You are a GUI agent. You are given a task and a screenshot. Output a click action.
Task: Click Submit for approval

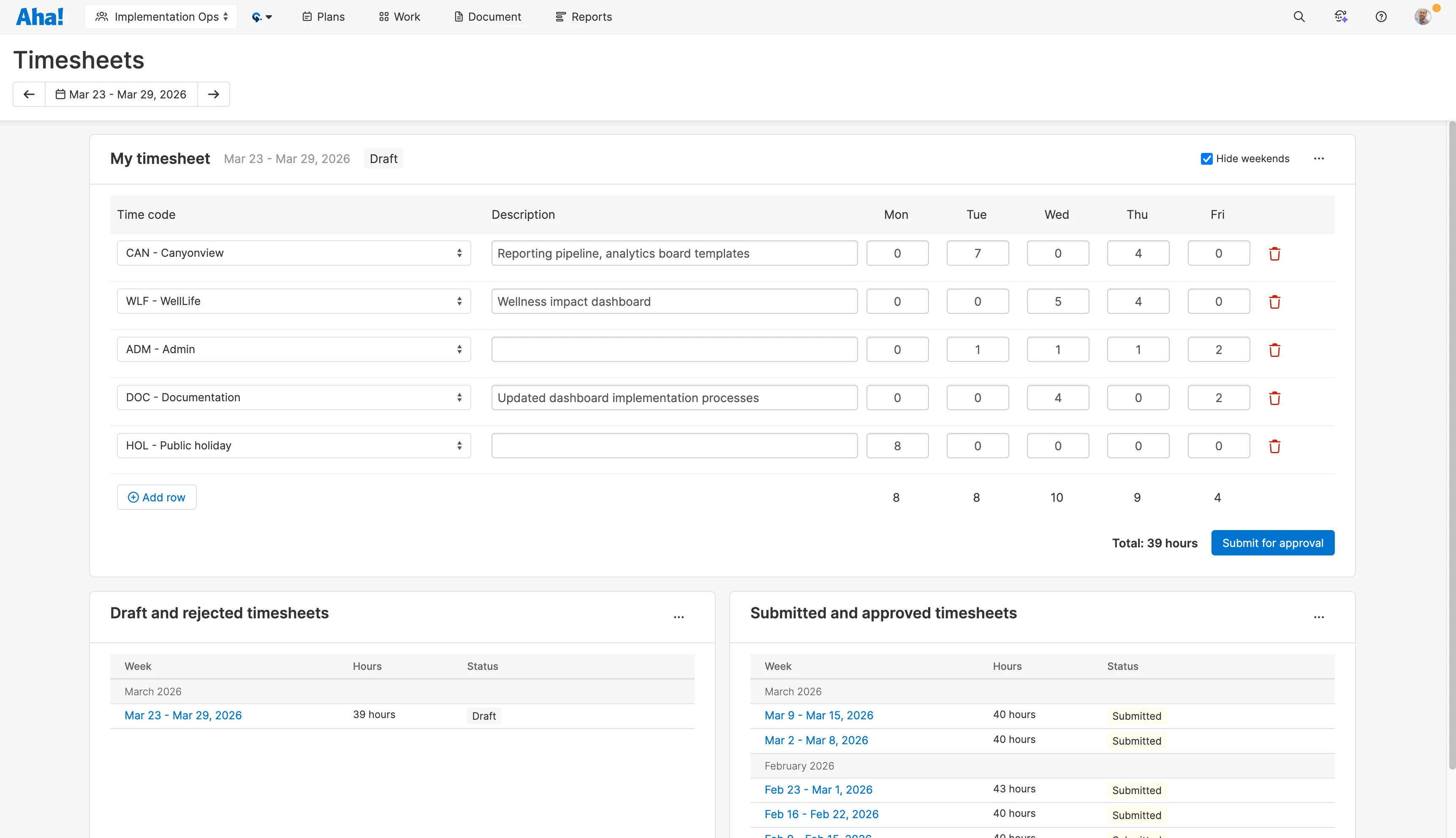[1272, 543]
